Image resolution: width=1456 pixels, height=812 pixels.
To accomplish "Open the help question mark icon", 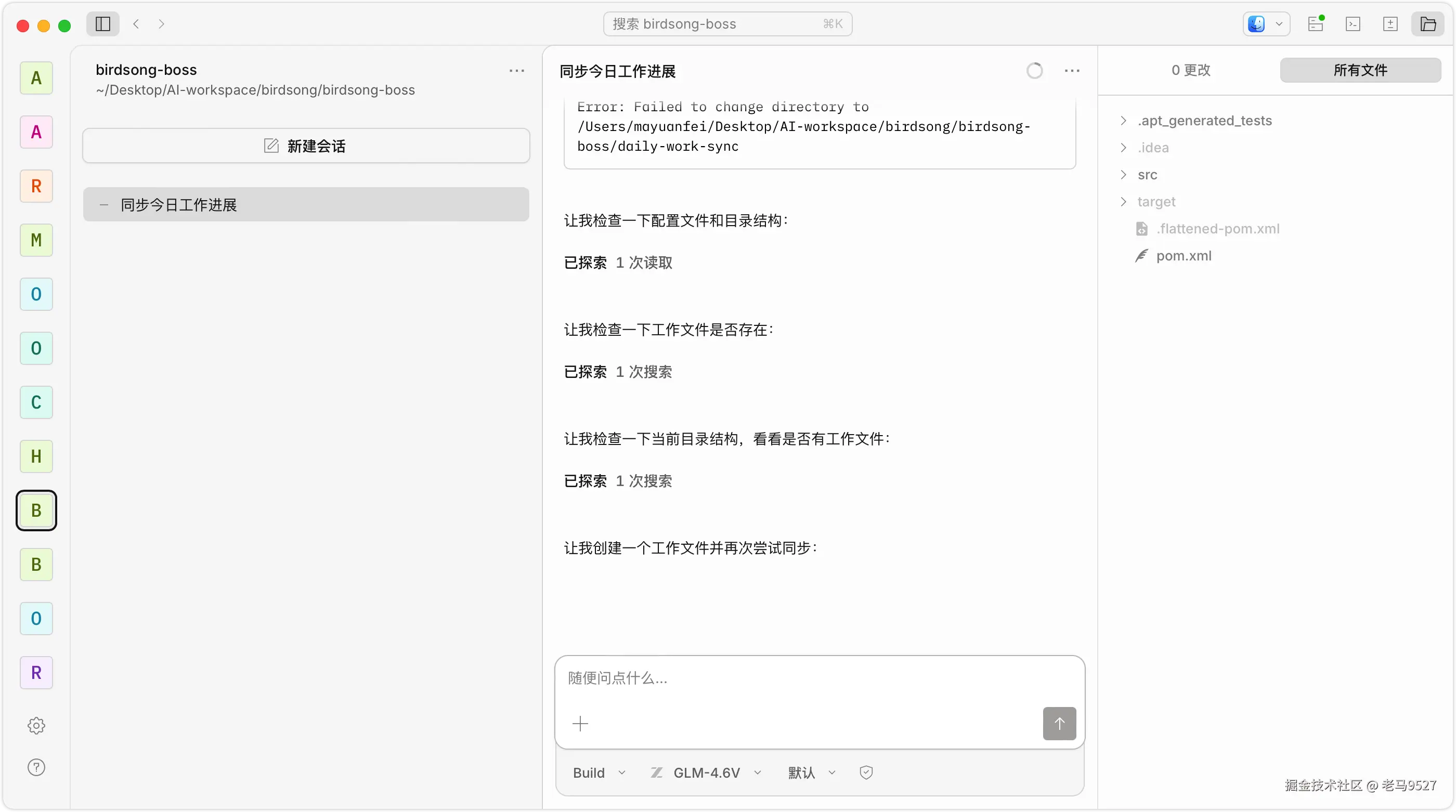I will [x=36, y=767].
